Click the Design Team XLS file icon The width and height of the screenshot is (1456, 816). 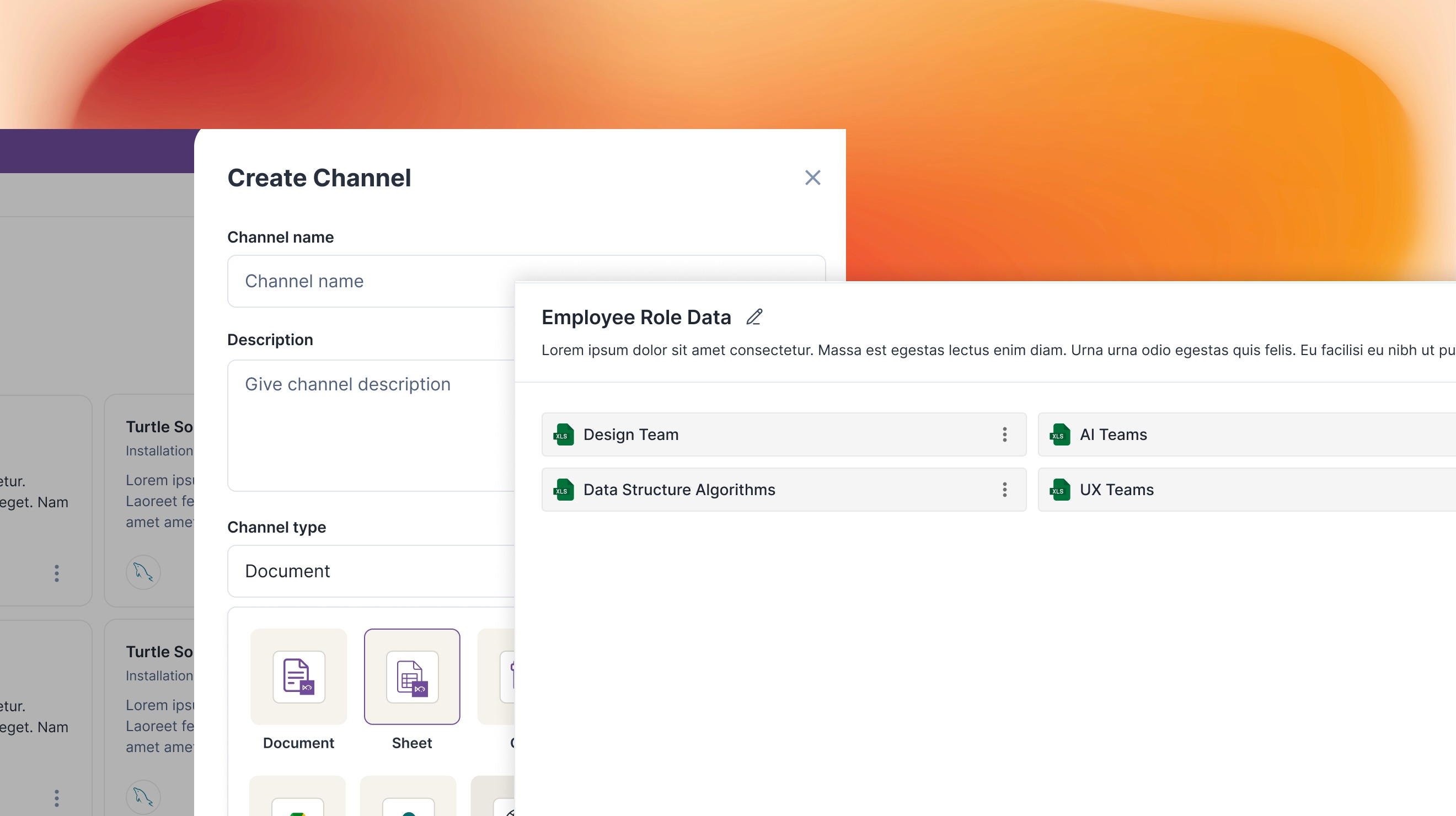(564, 434)
